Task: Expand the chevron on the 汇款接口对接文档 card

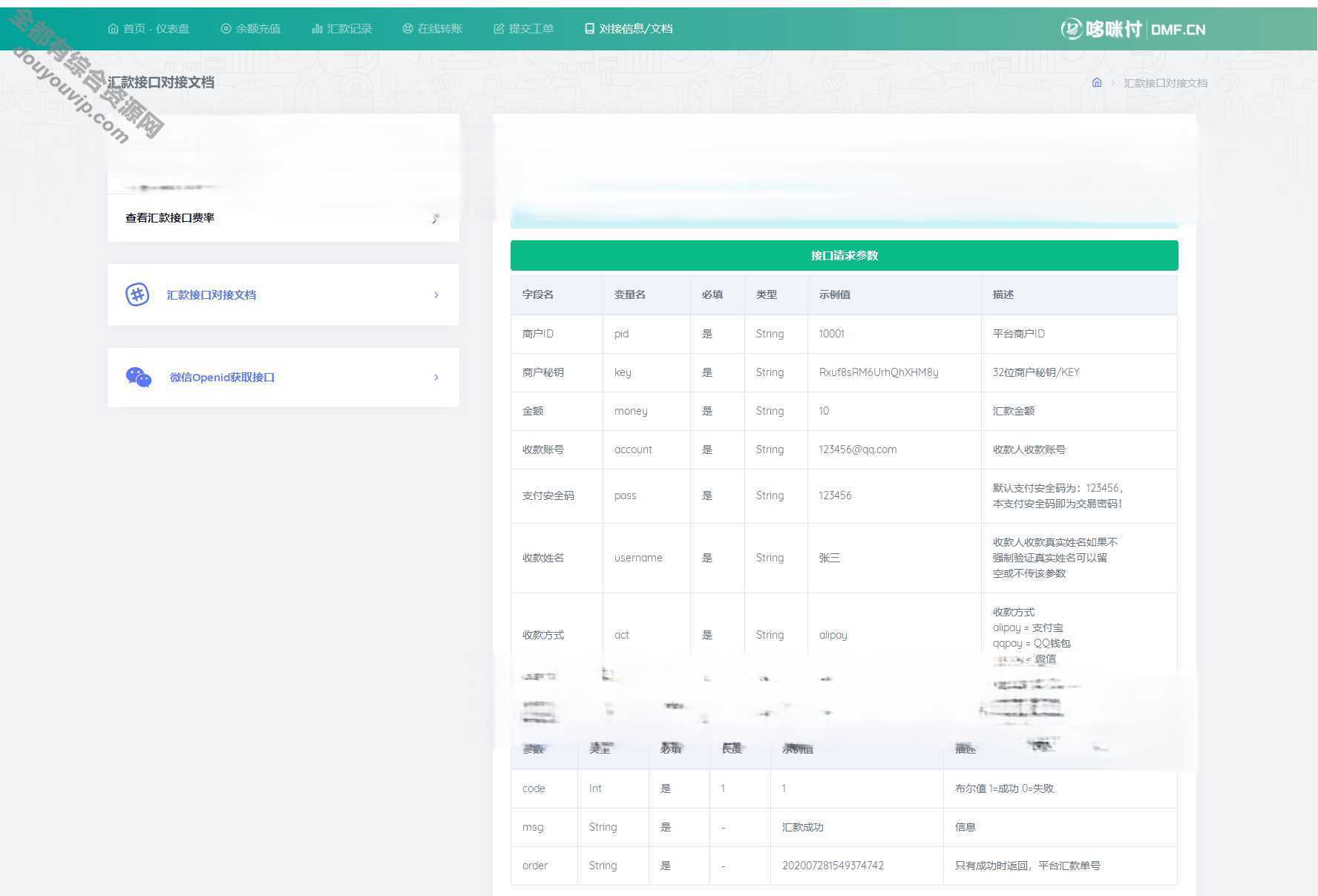Action: (436, 294)
